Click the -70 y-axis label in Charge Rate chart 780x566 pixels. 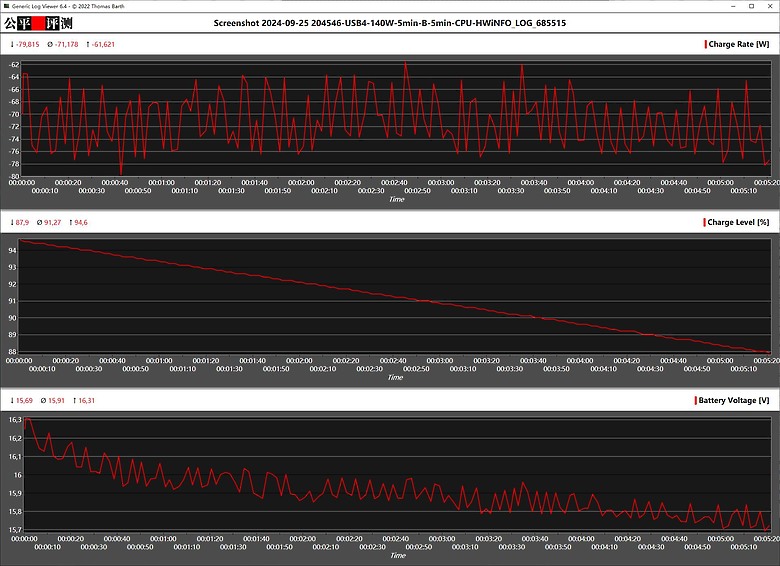[x=14, y=114]
